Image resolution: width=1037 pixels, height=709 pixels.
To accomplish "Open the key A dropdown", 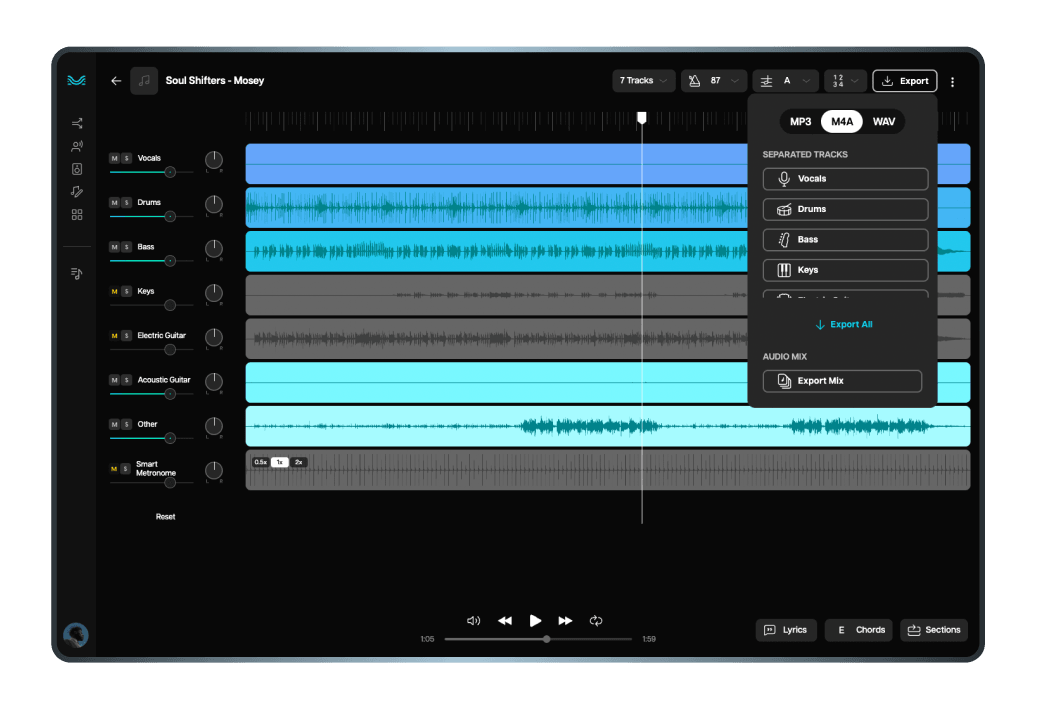I will (785, 81).
